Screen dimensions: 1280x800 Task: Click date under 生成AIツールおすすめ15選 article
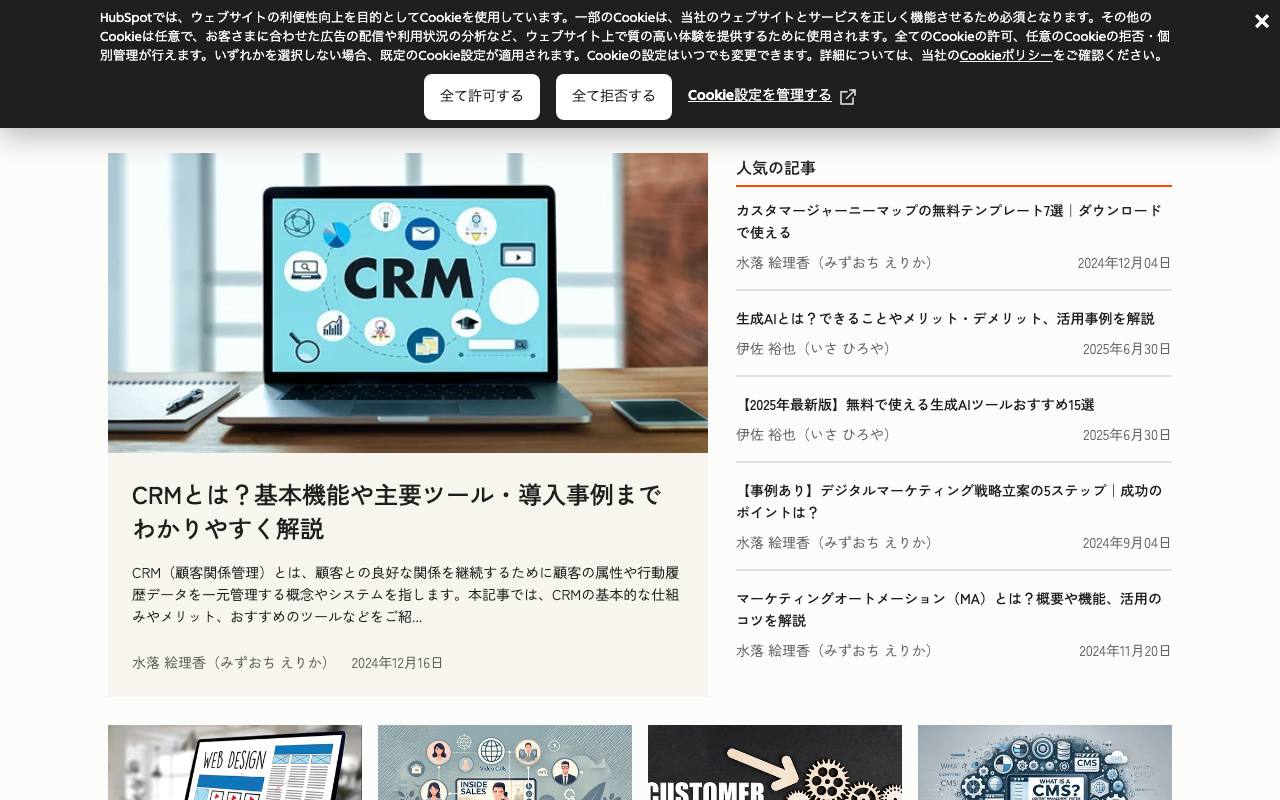point(1127,435)
